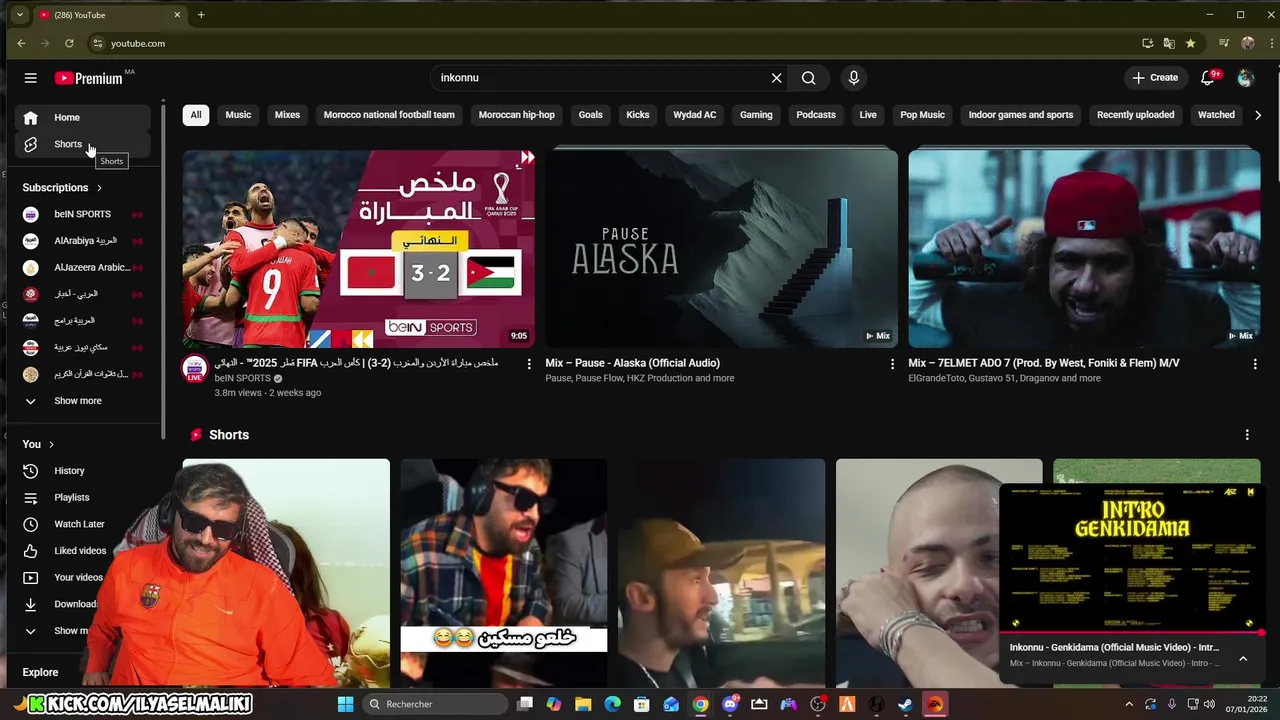Viewport: 1280px width, 720px height.
Task: Open beIN SPORTS subscription channel
Action: click(82, 214)
